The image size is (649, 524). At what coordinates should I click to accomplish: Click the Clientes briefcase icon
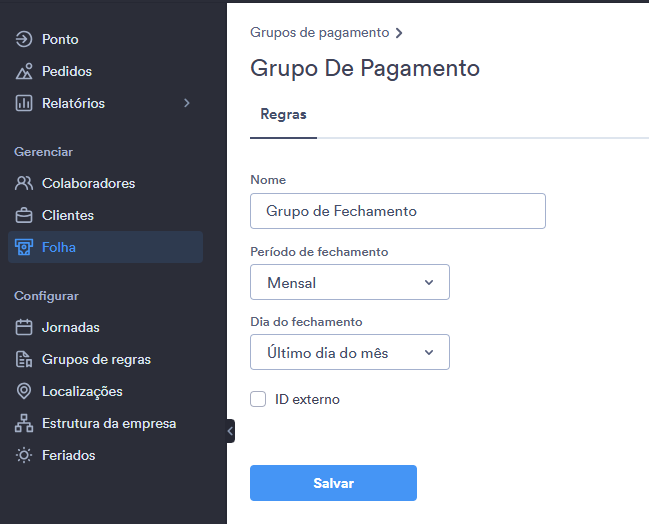click(24, 215)
